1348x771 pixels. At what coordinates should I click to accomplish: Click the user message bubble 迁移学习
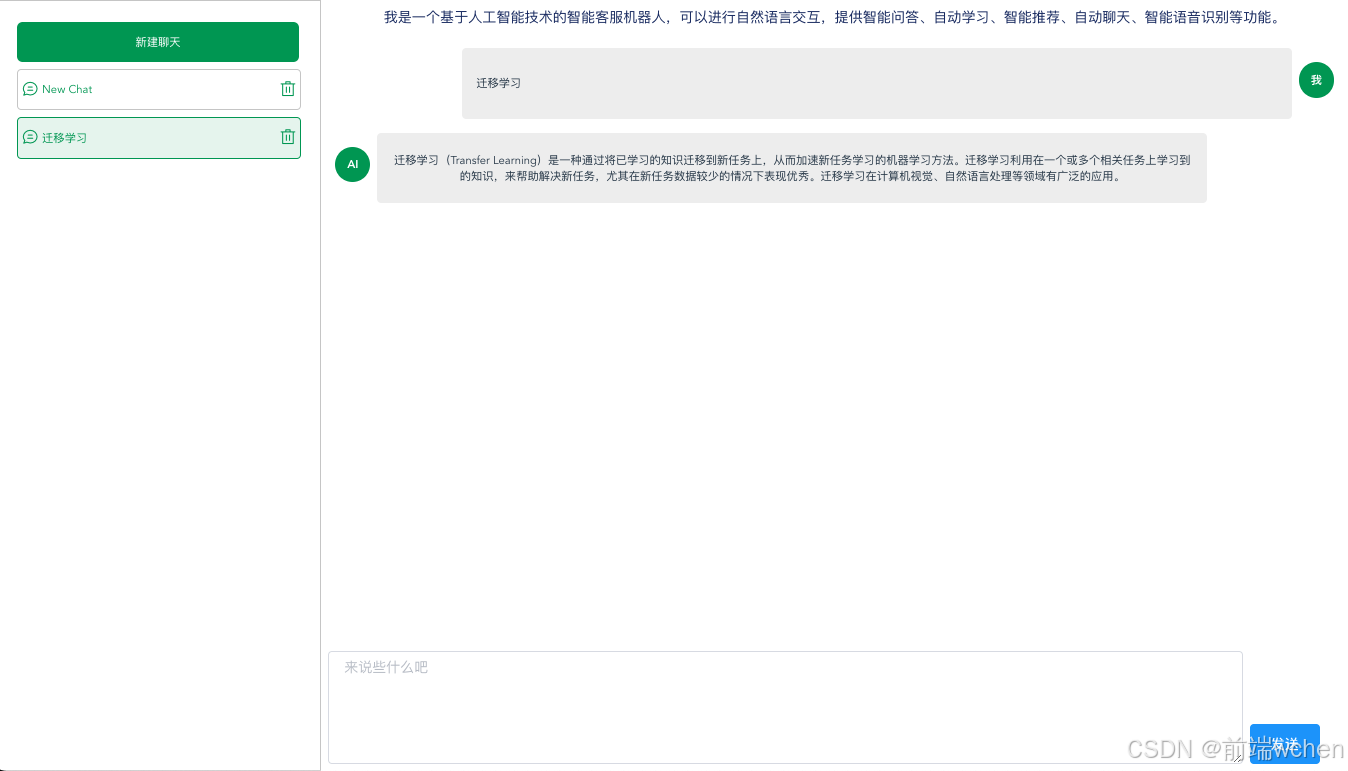pos(877,83)
